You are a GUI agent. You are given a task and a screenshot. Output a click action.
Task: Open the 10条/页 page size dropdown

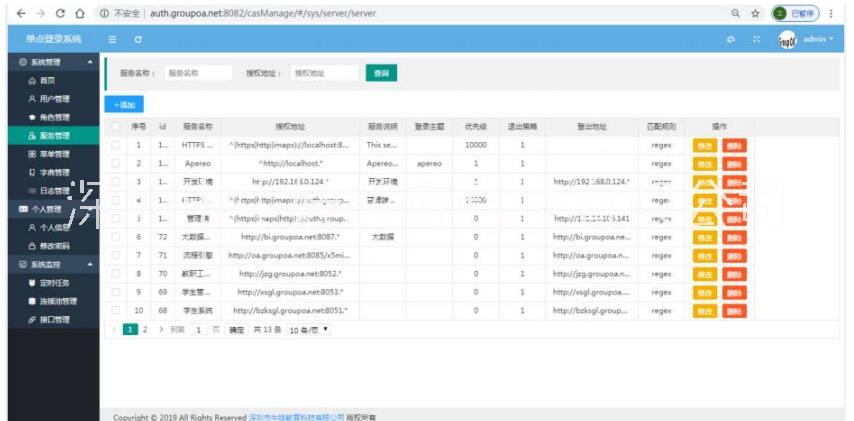coord(309,329)
